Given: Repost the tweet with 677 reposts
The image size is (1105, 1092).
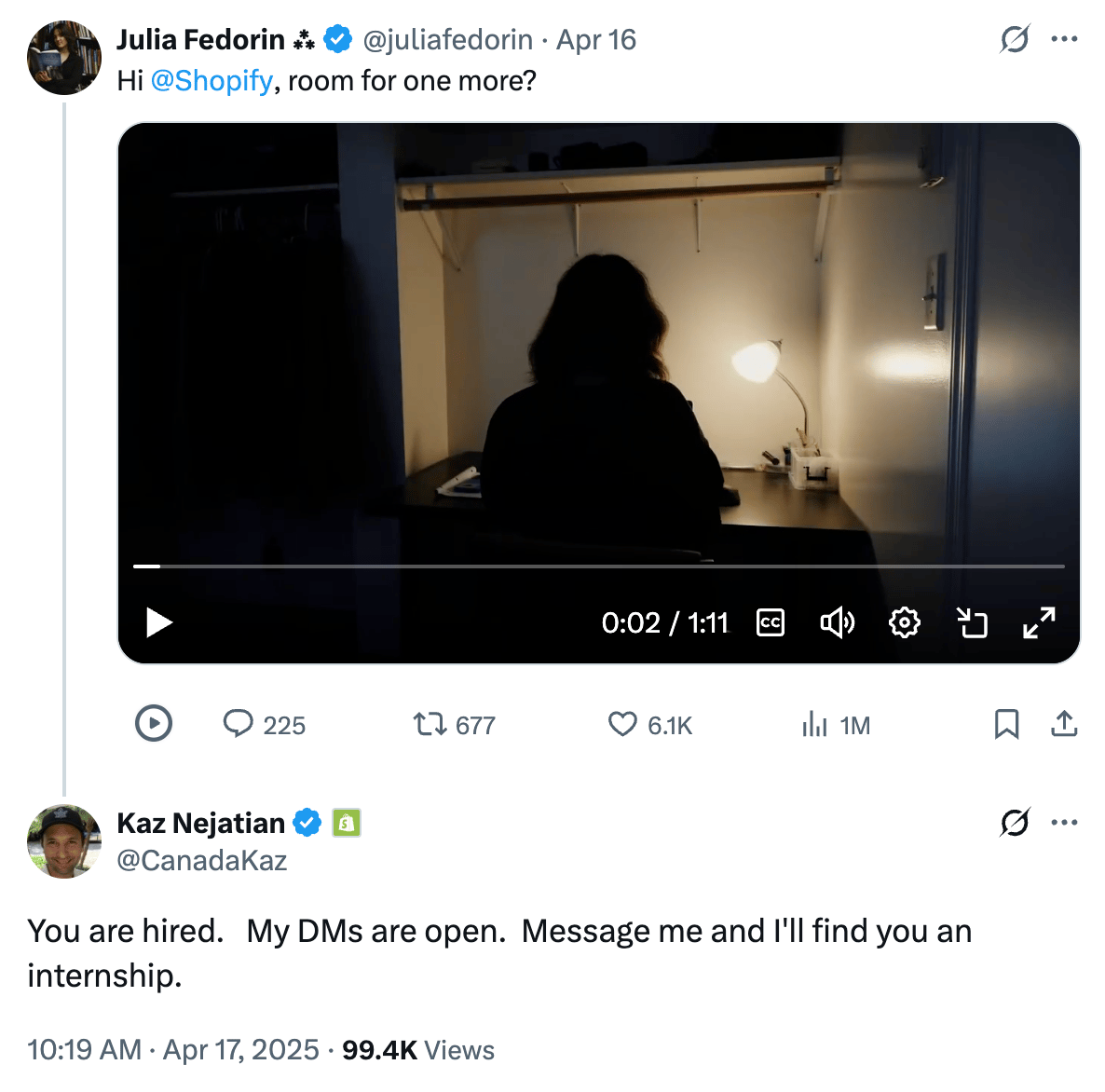Looking at the screenshot, I should [x=430, y=724].
